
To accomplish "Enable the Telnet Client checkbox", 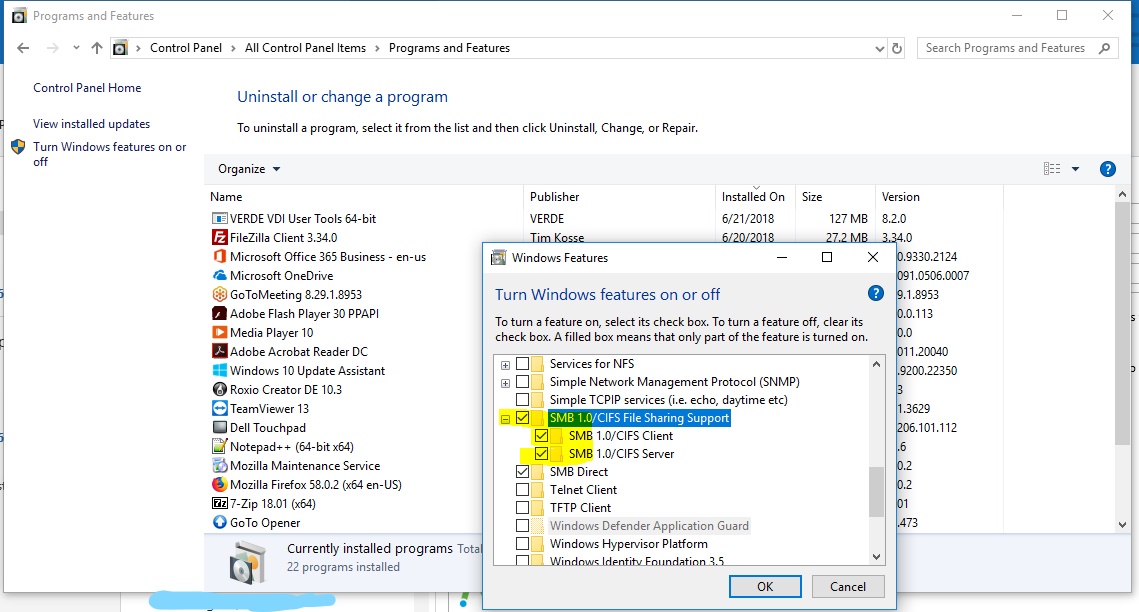I will 522,489.
